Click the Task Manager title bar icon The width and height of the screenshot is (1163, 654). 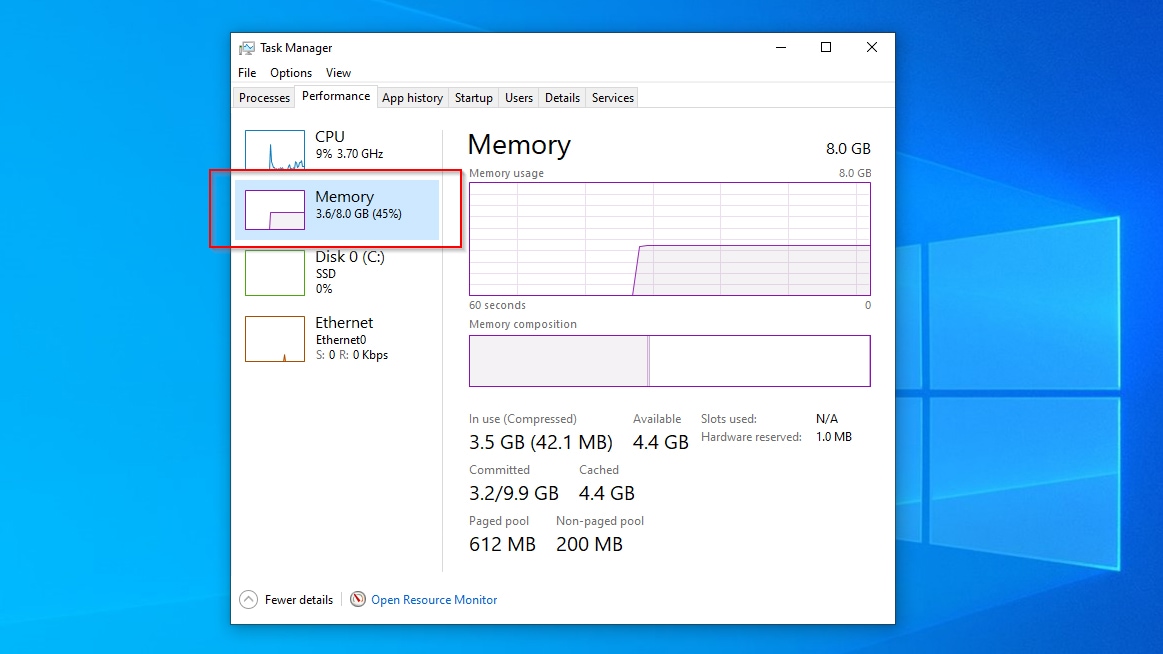click(247, 48)
